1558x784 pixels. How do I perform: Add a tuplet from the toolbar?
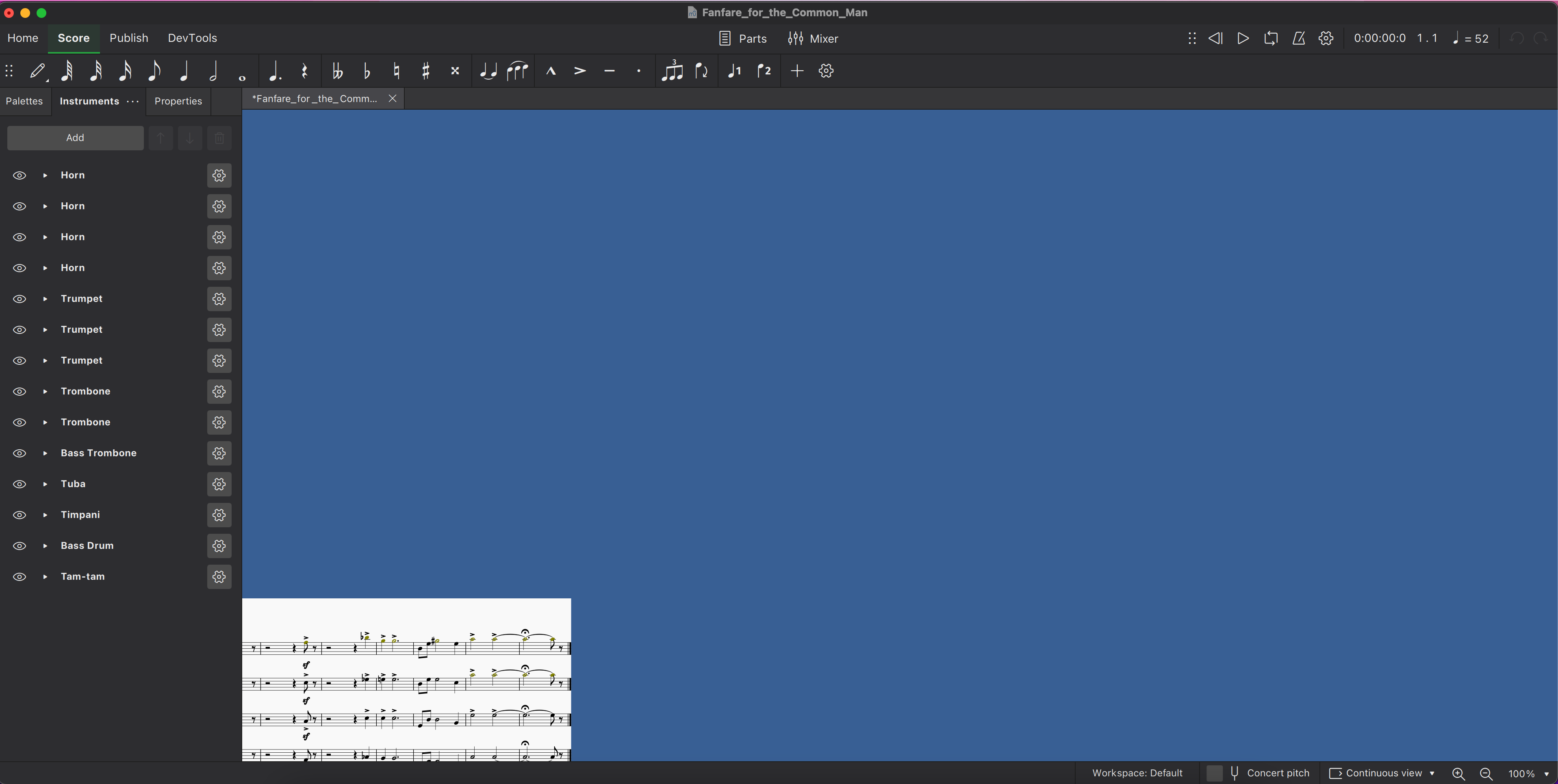point(672,71)
